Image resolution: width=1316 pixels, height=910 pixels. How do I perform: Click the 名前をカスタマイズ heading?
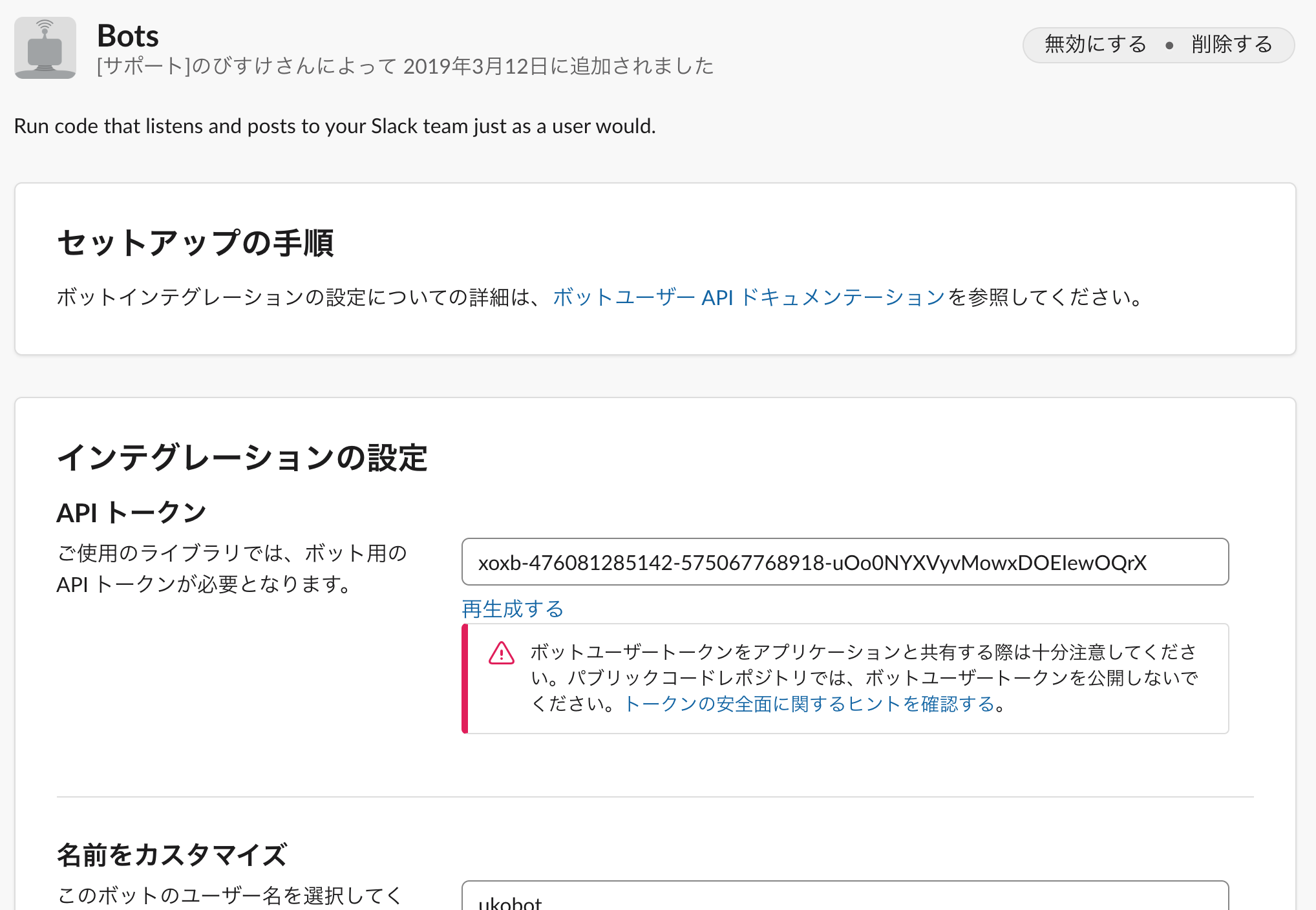pos(172,854)
